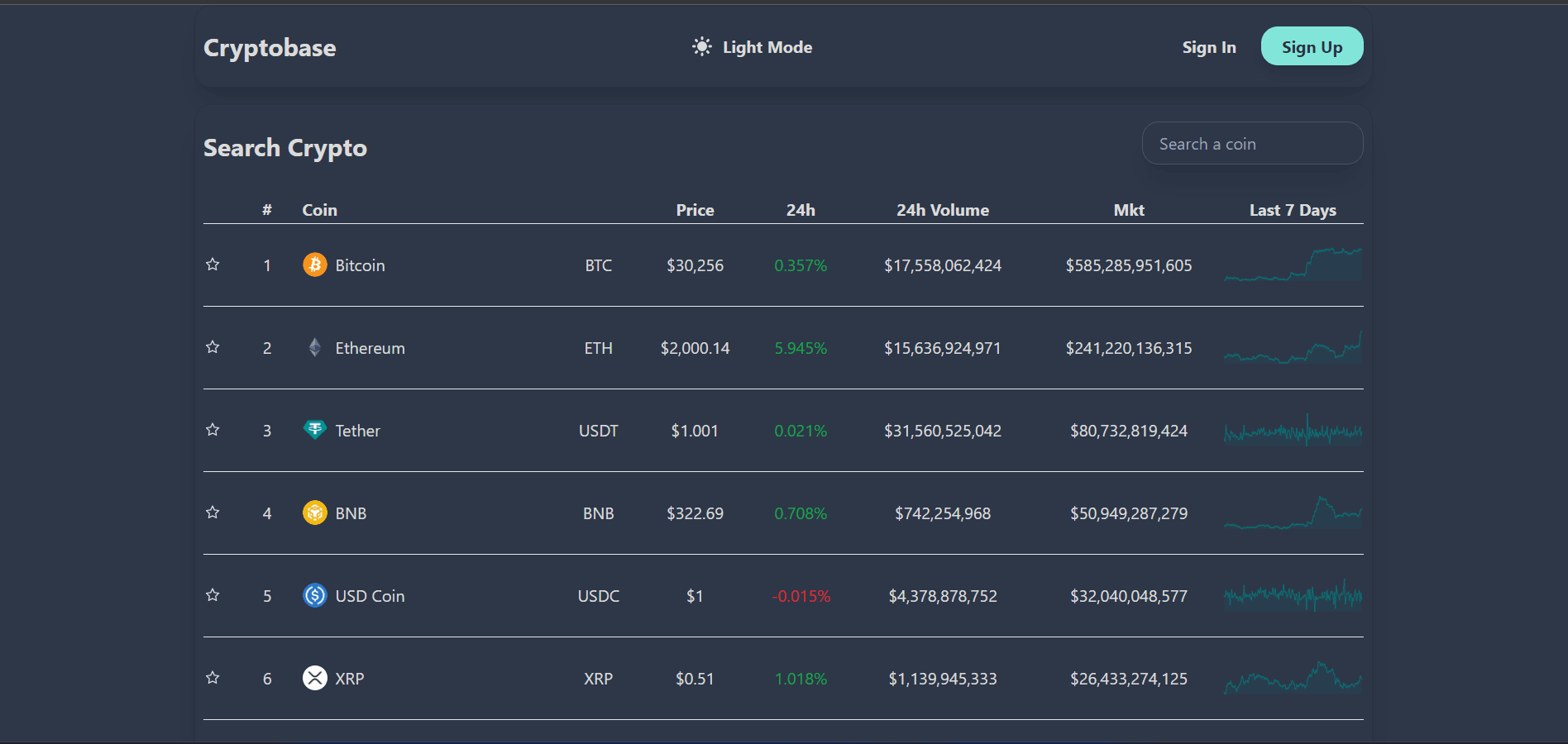View XRP's 7-day sparkline chart

(1293, 678)
